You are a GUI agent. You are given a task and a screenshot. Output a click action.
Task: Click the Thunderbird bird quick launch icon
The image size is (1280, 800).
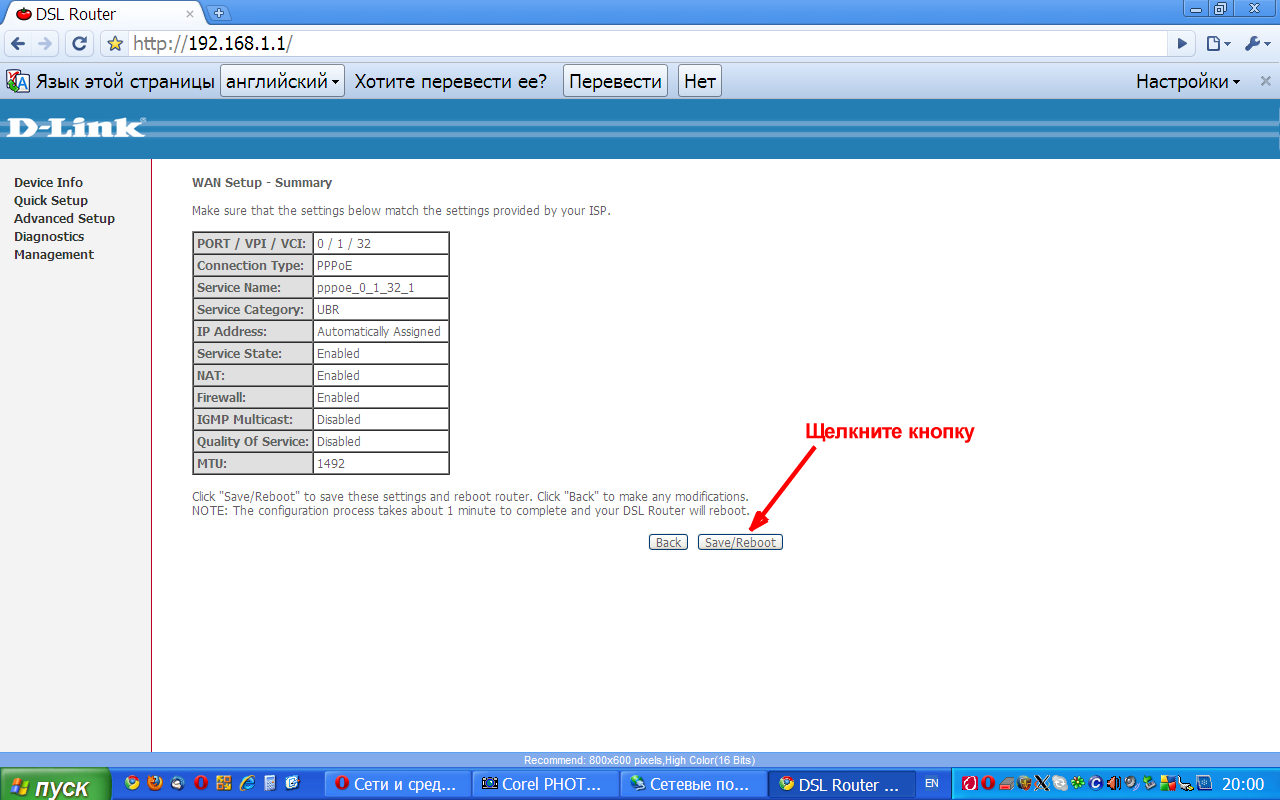coord(177,783)
